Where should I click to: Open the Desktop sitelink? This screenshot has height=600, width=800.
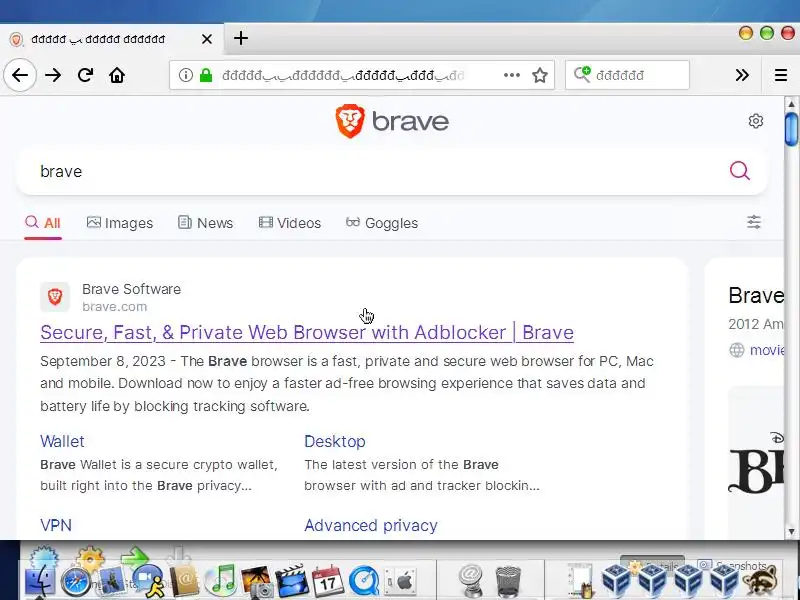(x=335, y=441)
